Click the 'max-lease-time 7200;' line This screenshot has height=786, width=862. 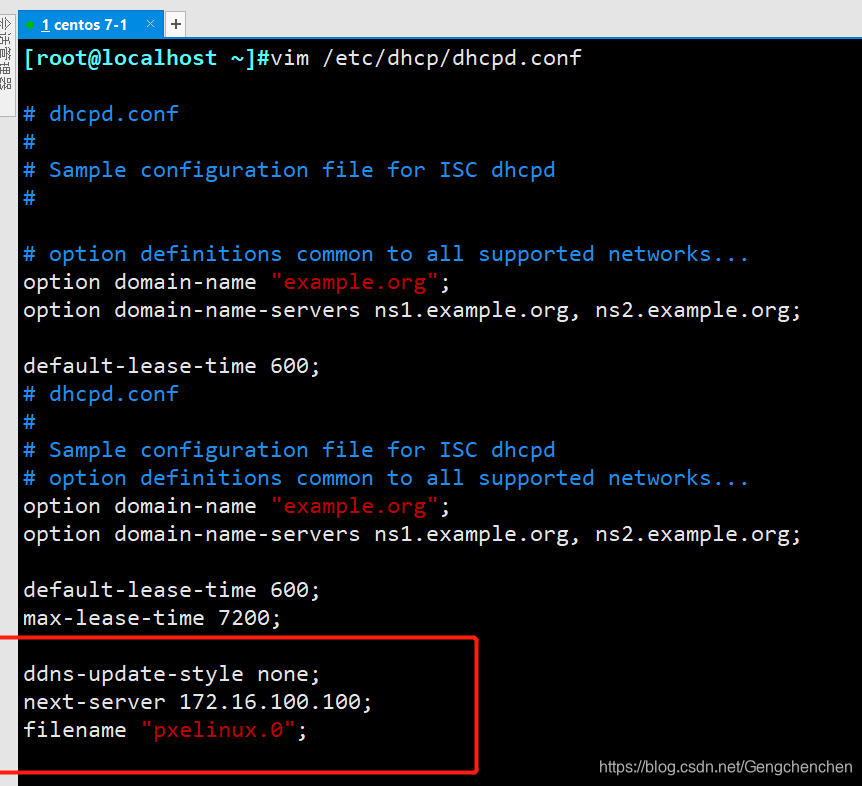pyautogui.click(x=152, y=618)
